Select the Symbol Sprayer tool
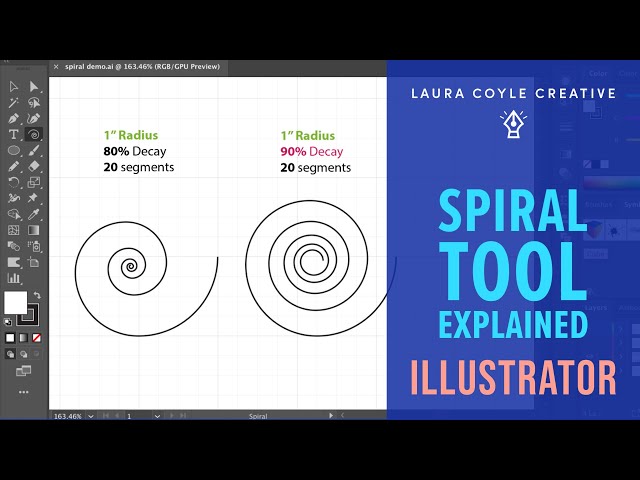The height and width of the screenshot is (480, 640). click(34, 246)
